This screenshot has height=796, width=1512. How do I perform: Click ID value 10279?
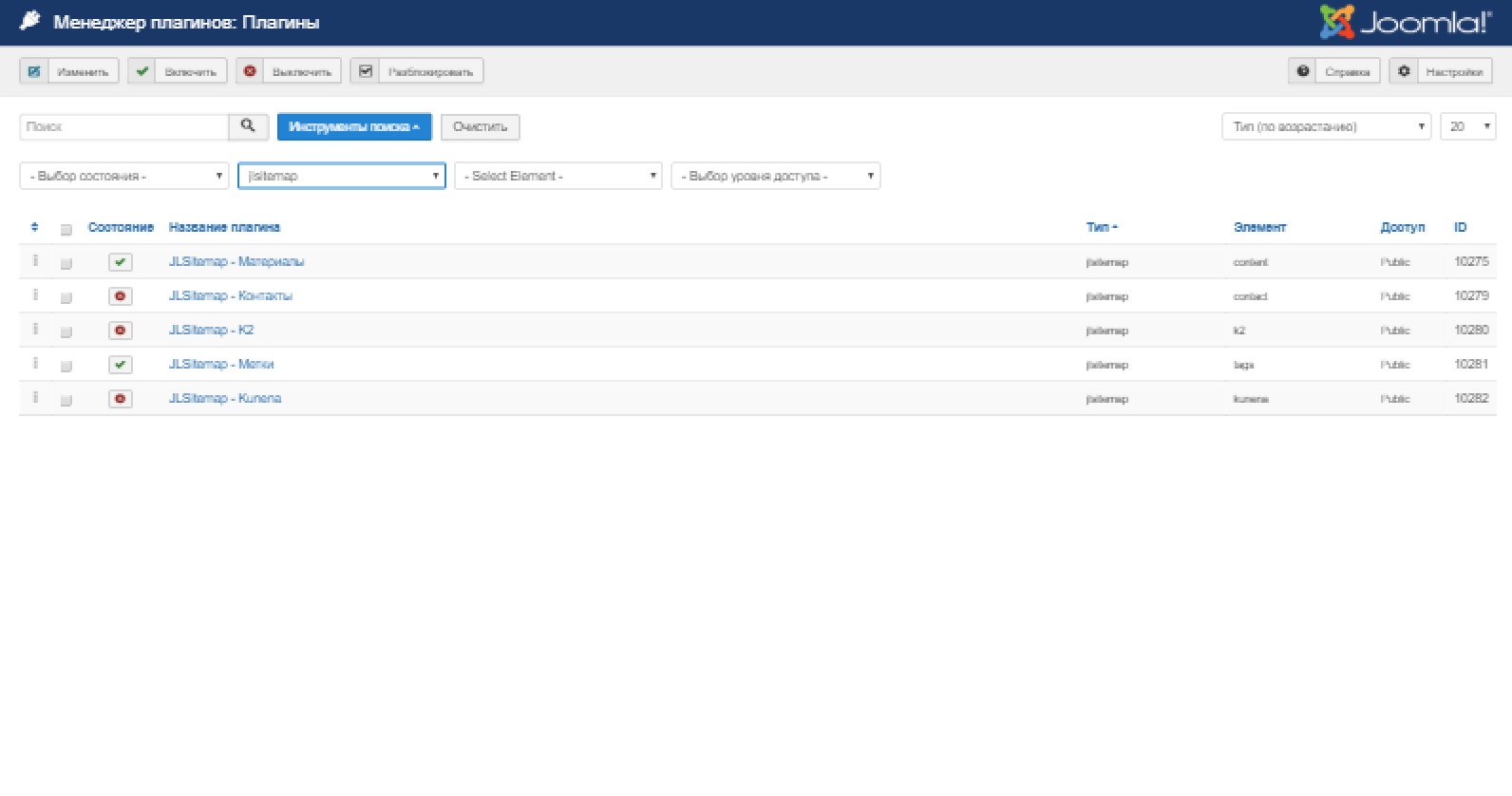[x=1471, y=295]
